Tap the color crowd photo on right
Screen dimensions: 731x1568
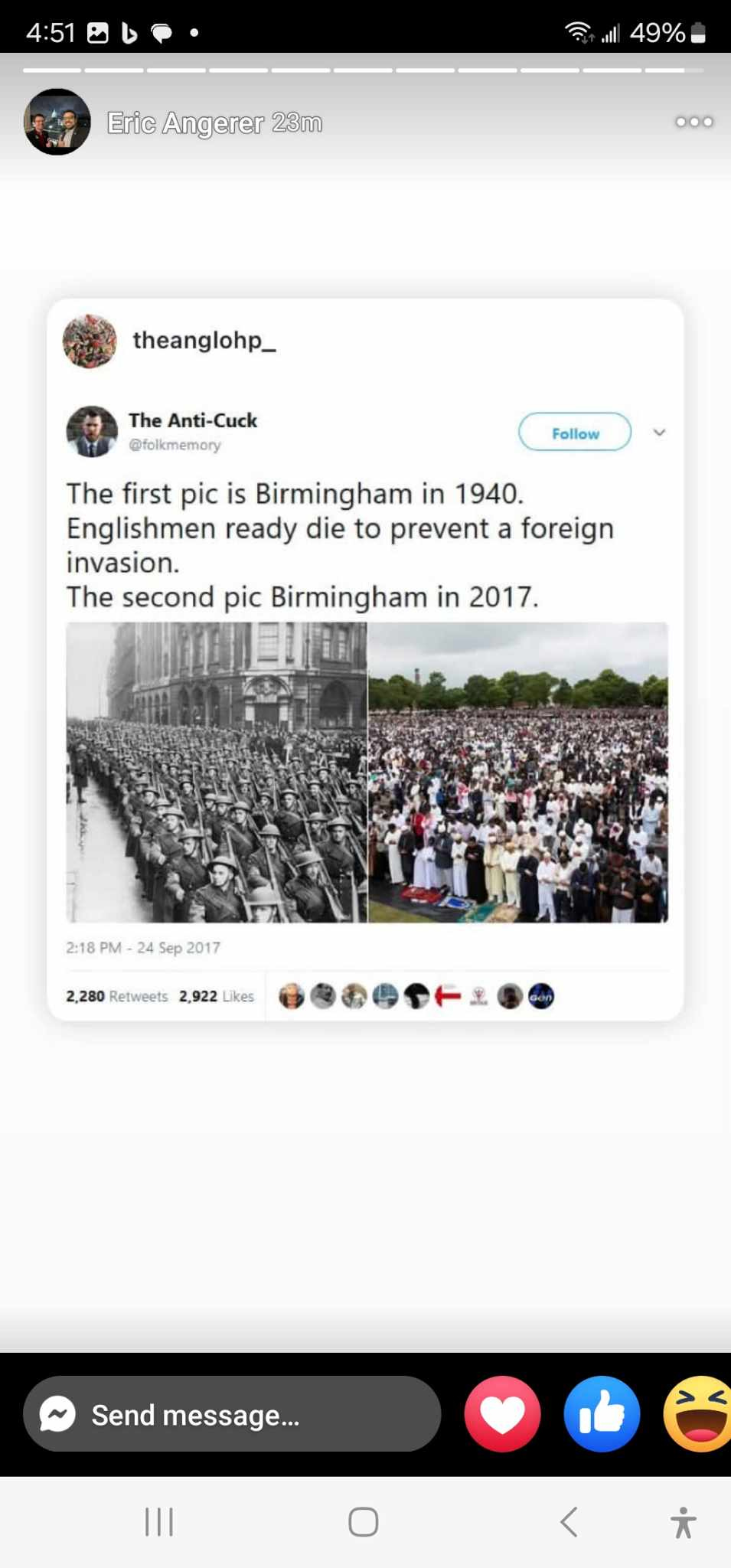click(x=518, y=772)
